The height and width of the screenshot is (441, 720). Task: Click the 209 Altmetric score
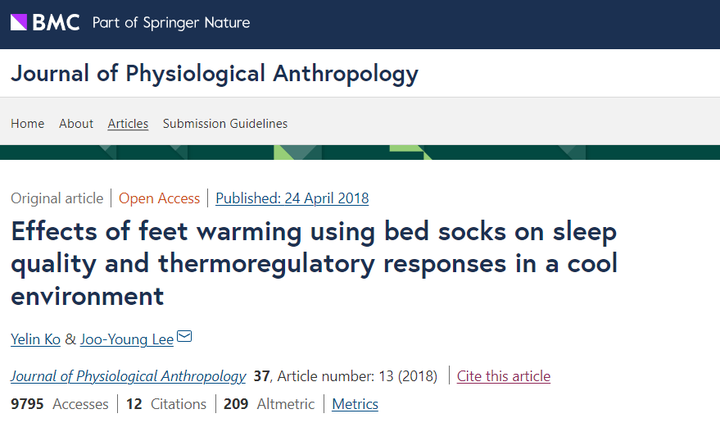[x=269, y=404]
